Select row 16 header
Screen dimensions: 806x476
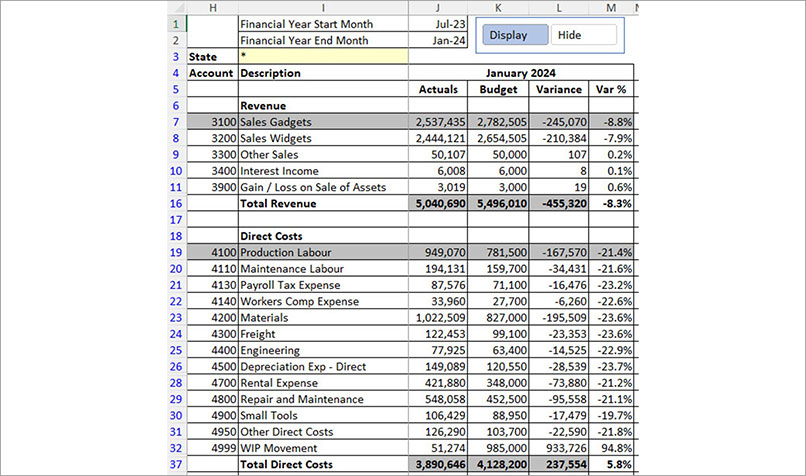[176, 203]
